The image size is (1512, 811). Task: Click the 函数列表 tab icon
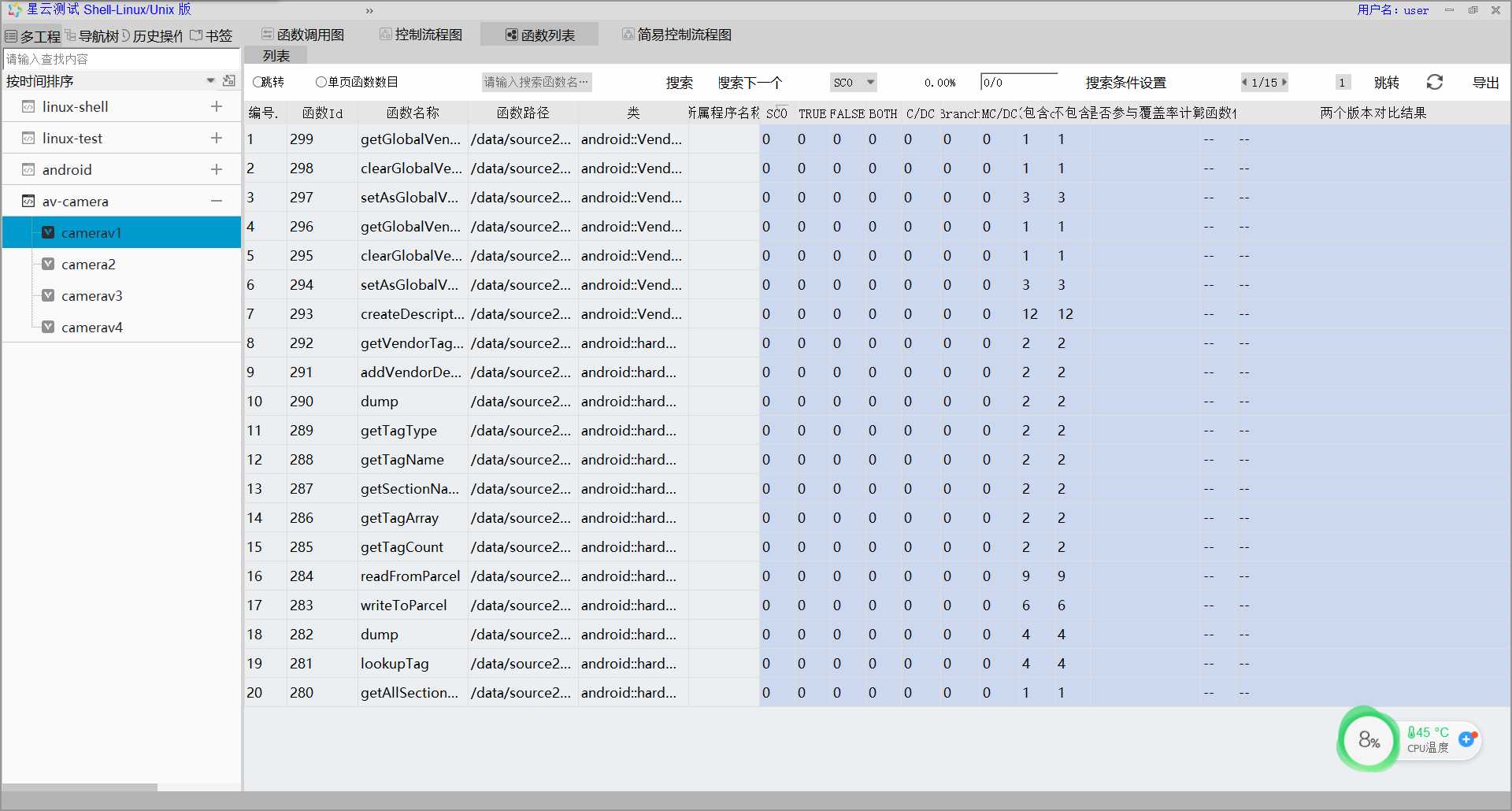coord(512,35)
